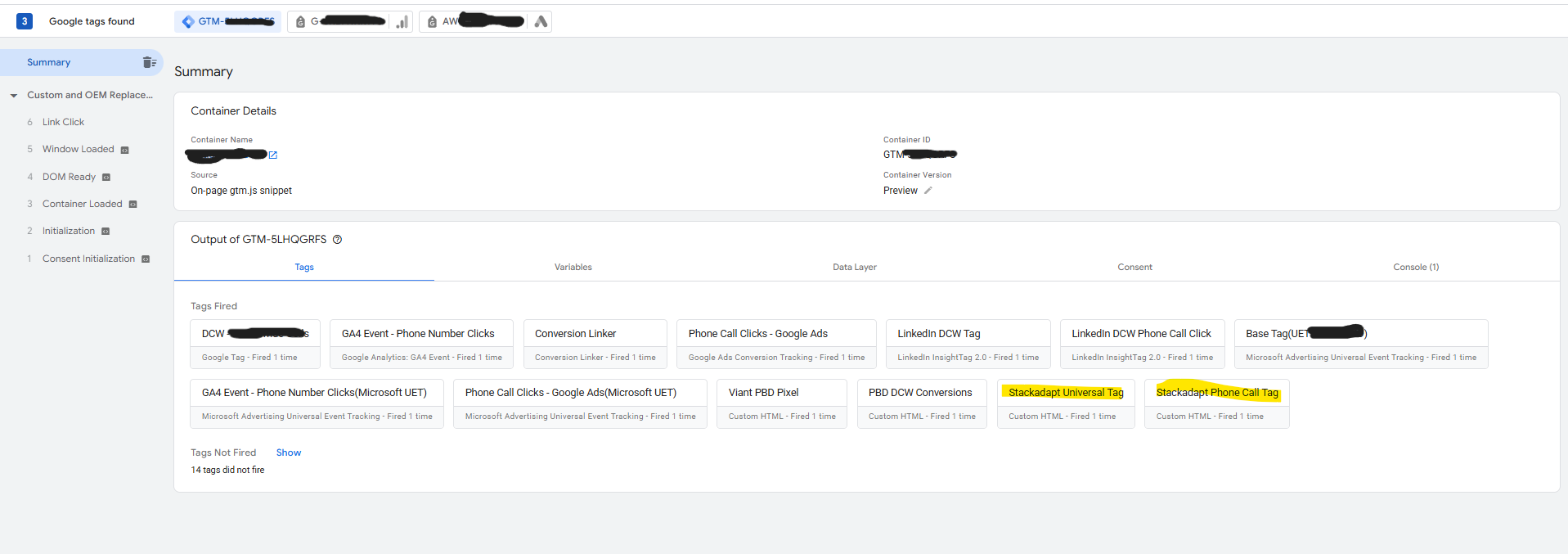This screenshot has width=1568, height=554.
Task: Select the GTM container chip at top
Action: pyautogui.click(x=227, y=22)
